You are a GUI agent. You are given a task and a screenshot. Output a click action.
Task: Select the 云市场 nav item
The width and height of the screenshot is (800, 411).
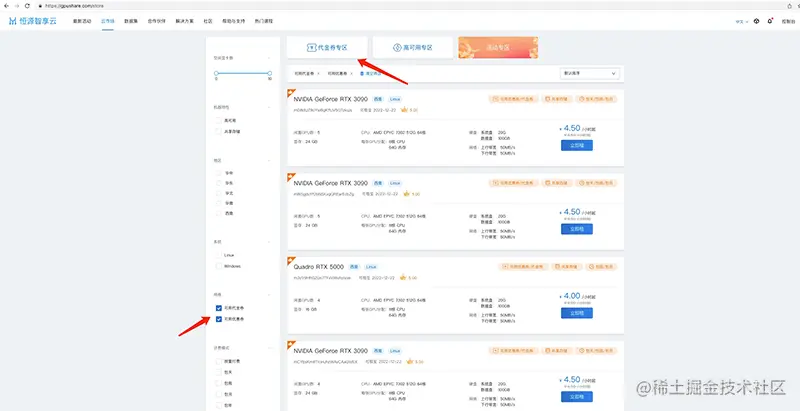[107, 21]
